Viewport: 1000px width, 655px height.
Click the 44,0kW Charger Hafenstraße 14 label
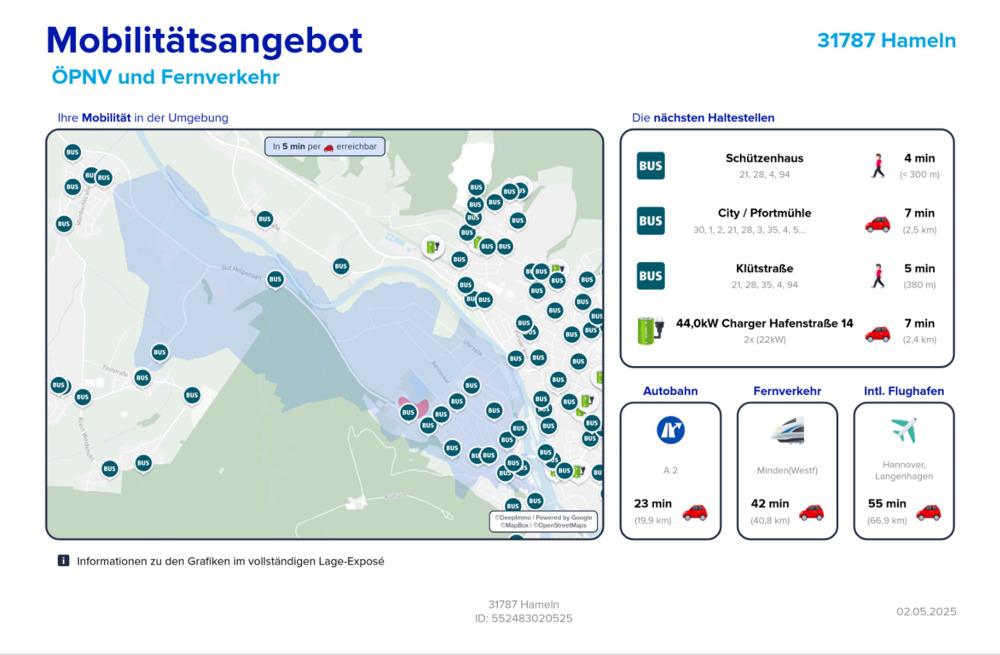(x=764, y=323)
